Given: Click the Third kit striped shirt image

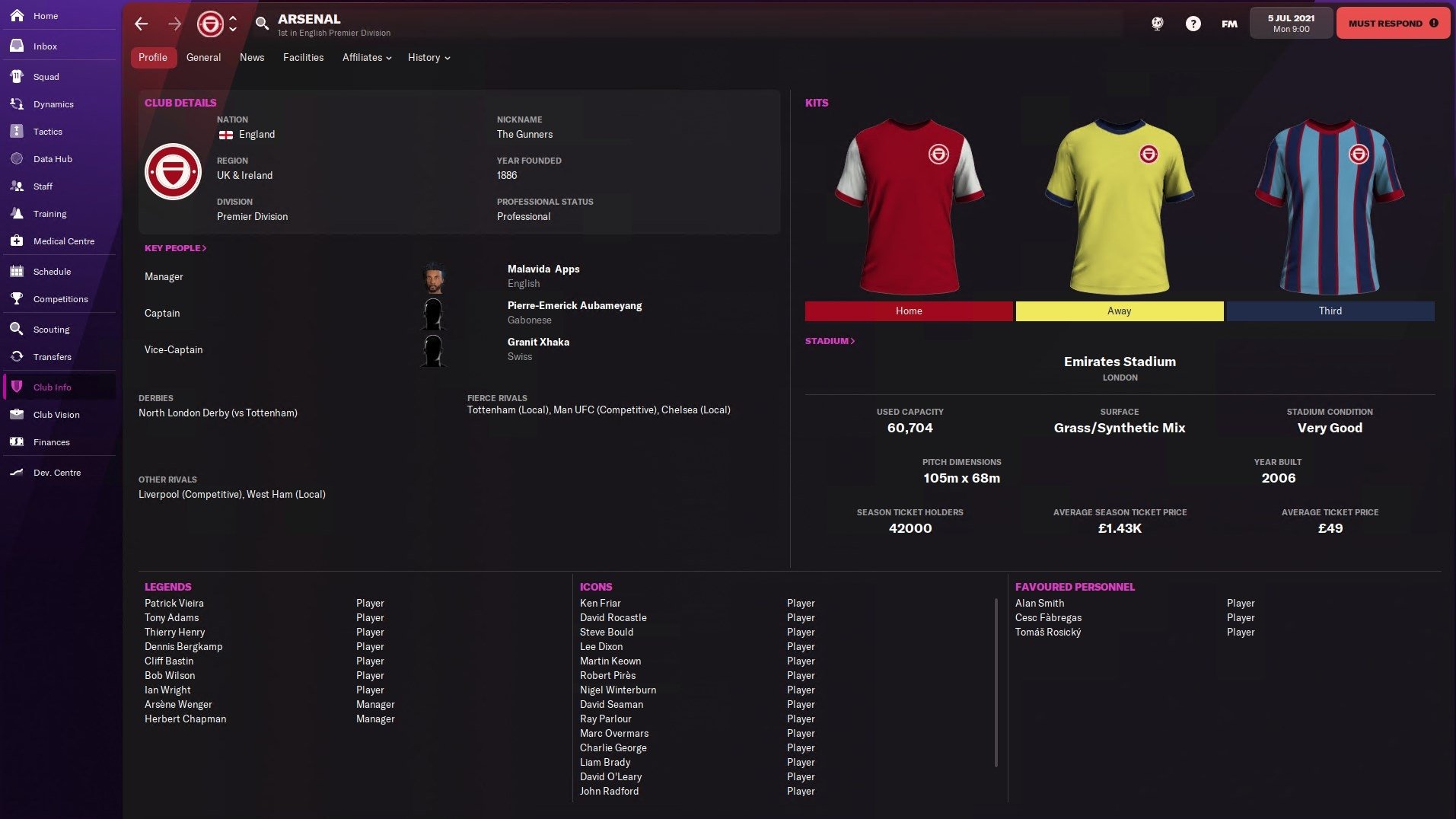Looking at the screenshot, I should point(1330,206).
